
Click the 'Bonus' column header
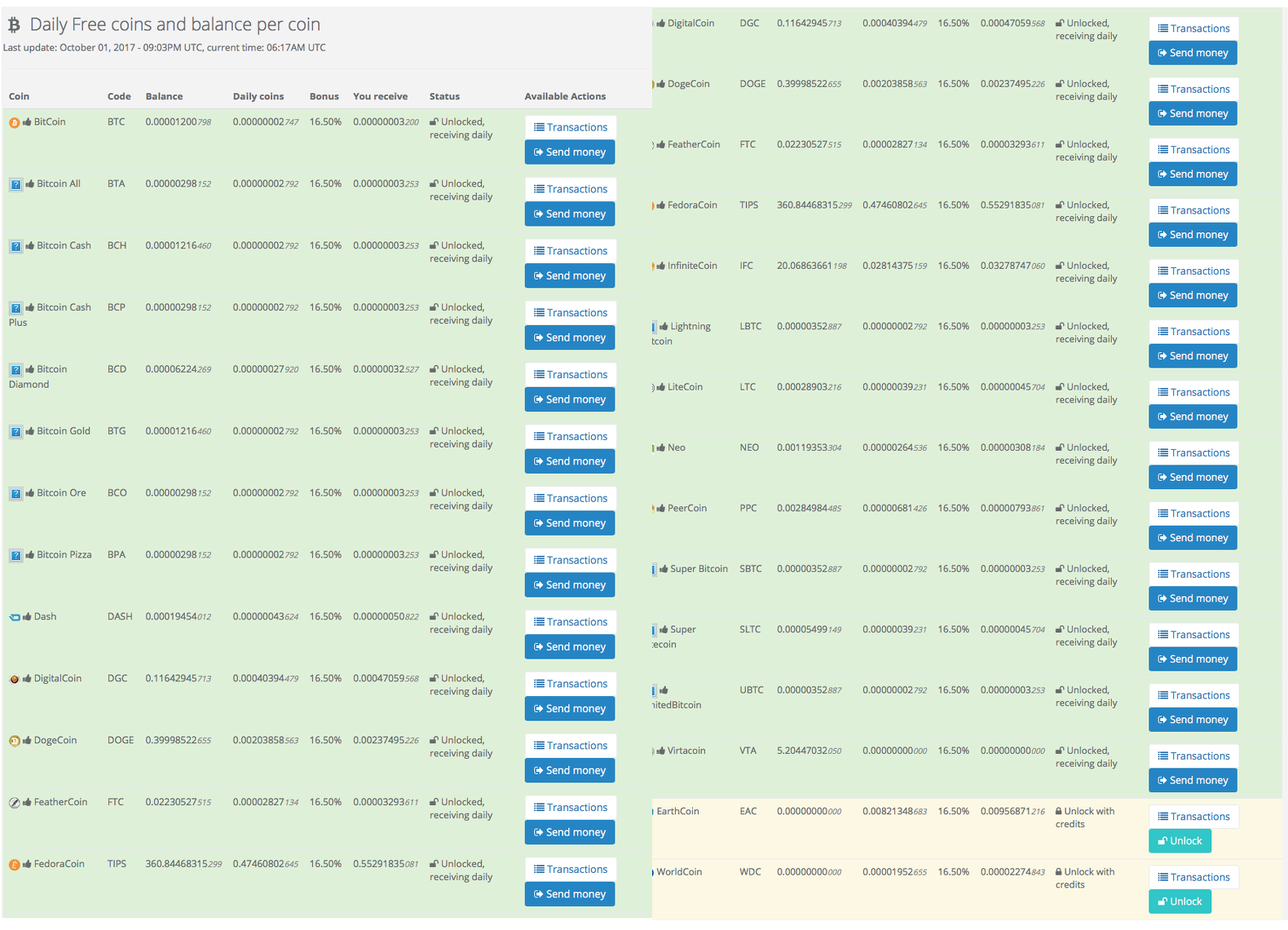pyautogui.click(x=324, y=96)
